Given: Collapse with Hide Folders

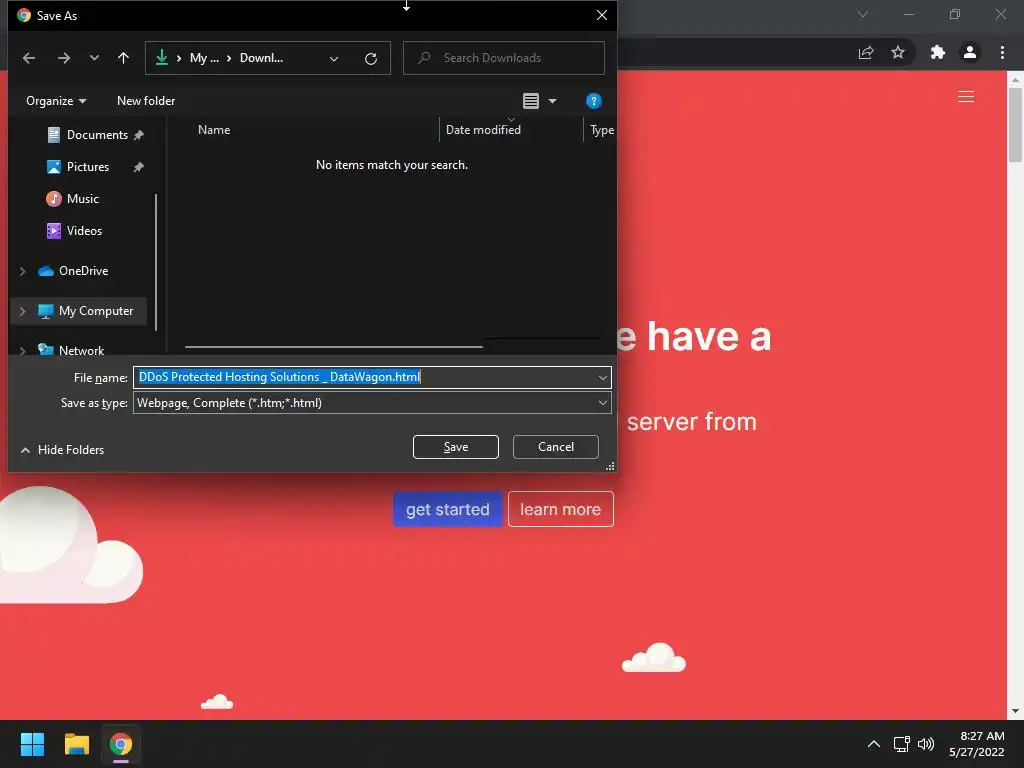Looking at the screenshot, I should click(x=63, y=450).
